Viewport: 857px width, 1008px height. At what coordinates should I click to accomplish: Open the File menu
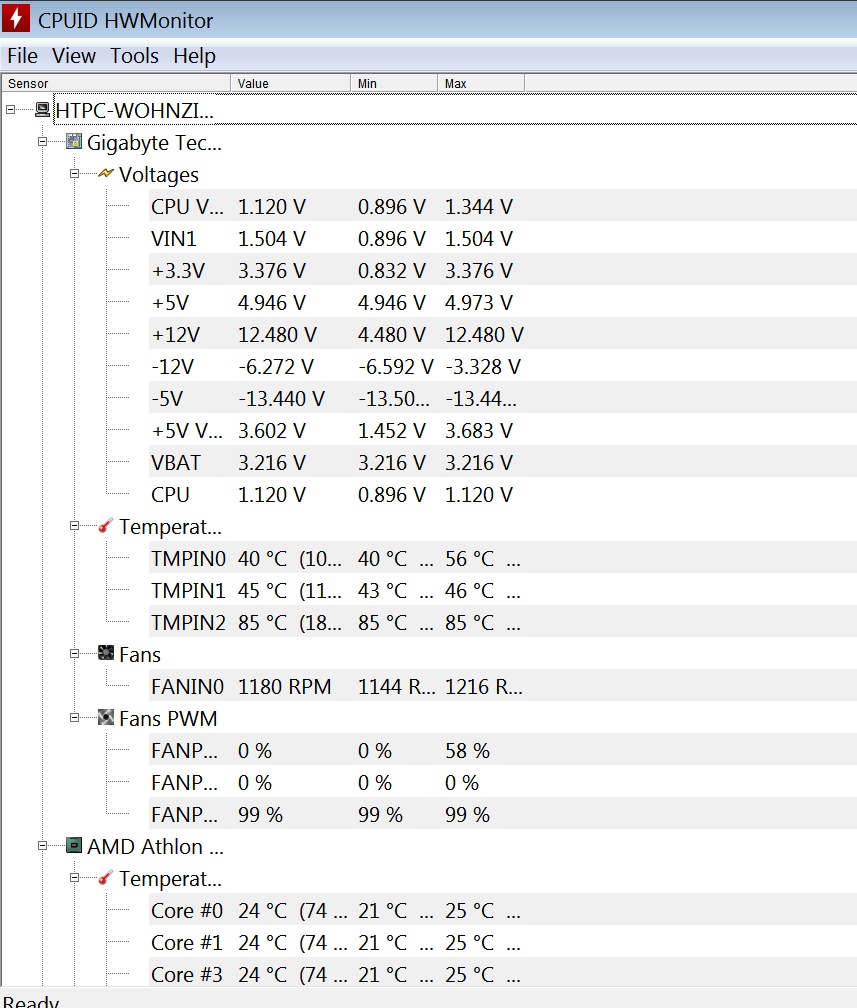(23, 56)
